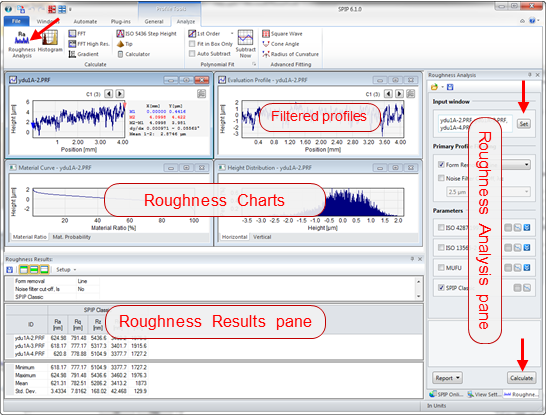The width and height of the screenshot is (547, 415).
Task: Expand arrow beside open-folder icon
Action: pos(442,87)
